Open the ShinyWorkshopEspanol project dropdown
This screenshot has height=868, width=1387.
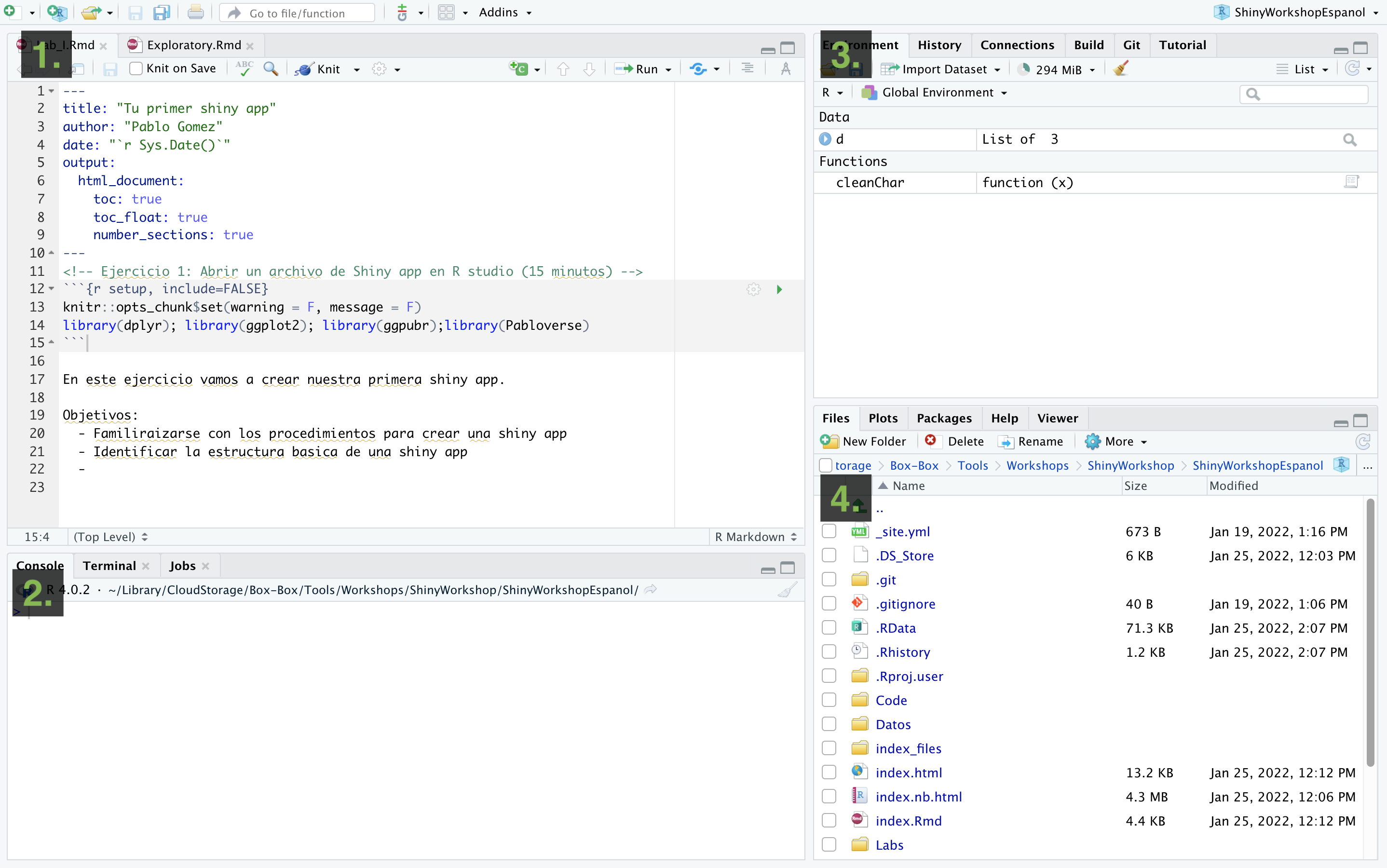pos(1296,12)
